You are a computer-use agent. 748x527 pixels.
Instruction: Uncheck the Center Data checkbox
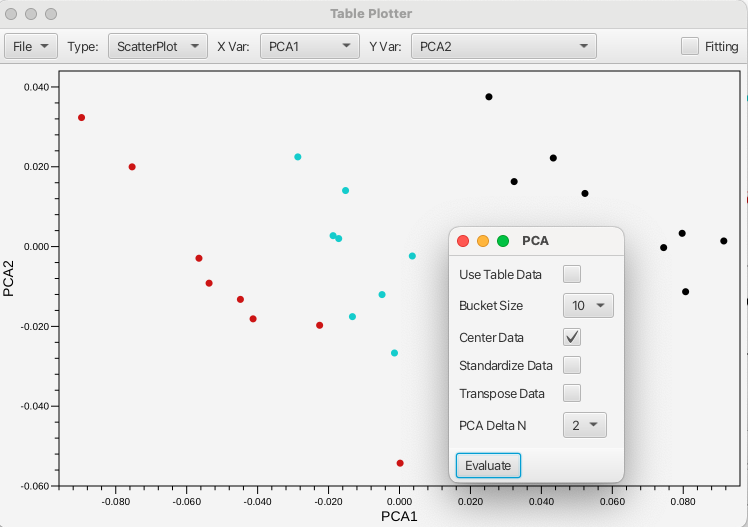click(572, 337)
